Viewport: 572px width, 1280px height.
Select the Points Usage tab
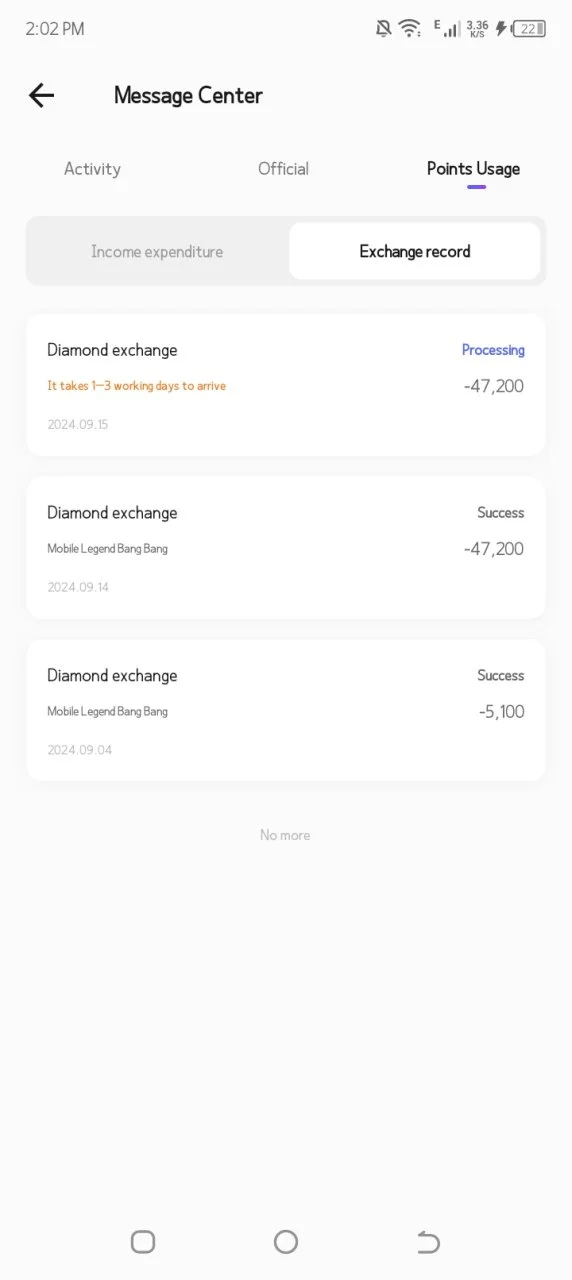click(x=473, y=169)
